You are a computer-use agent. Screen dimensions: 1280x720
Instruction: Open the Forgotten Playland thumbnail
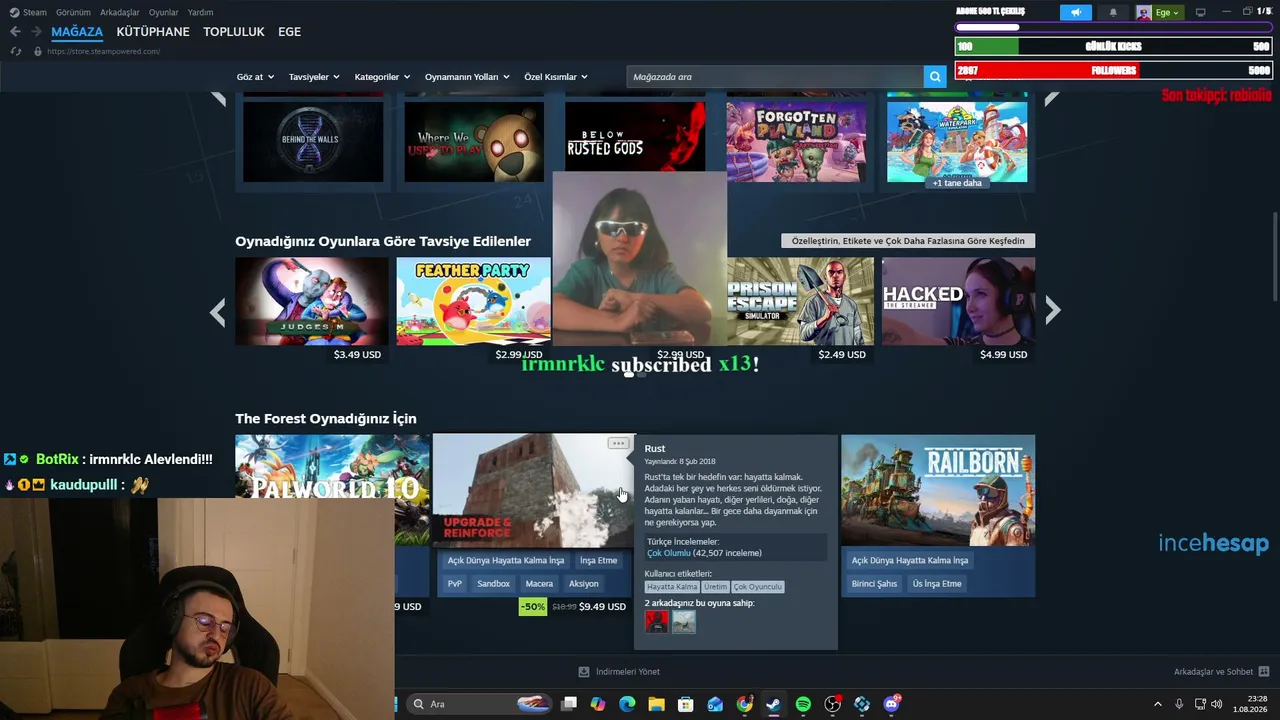(796, 140)
